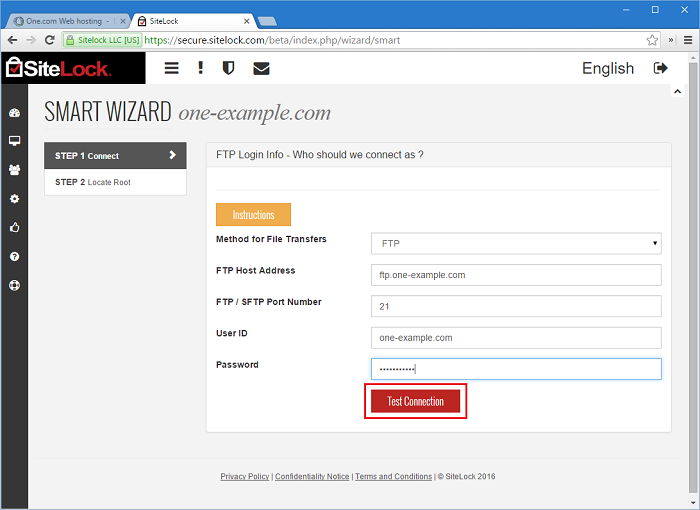Select the English language option
This screenshot has height=510, width=700.
tap(608, 68)
